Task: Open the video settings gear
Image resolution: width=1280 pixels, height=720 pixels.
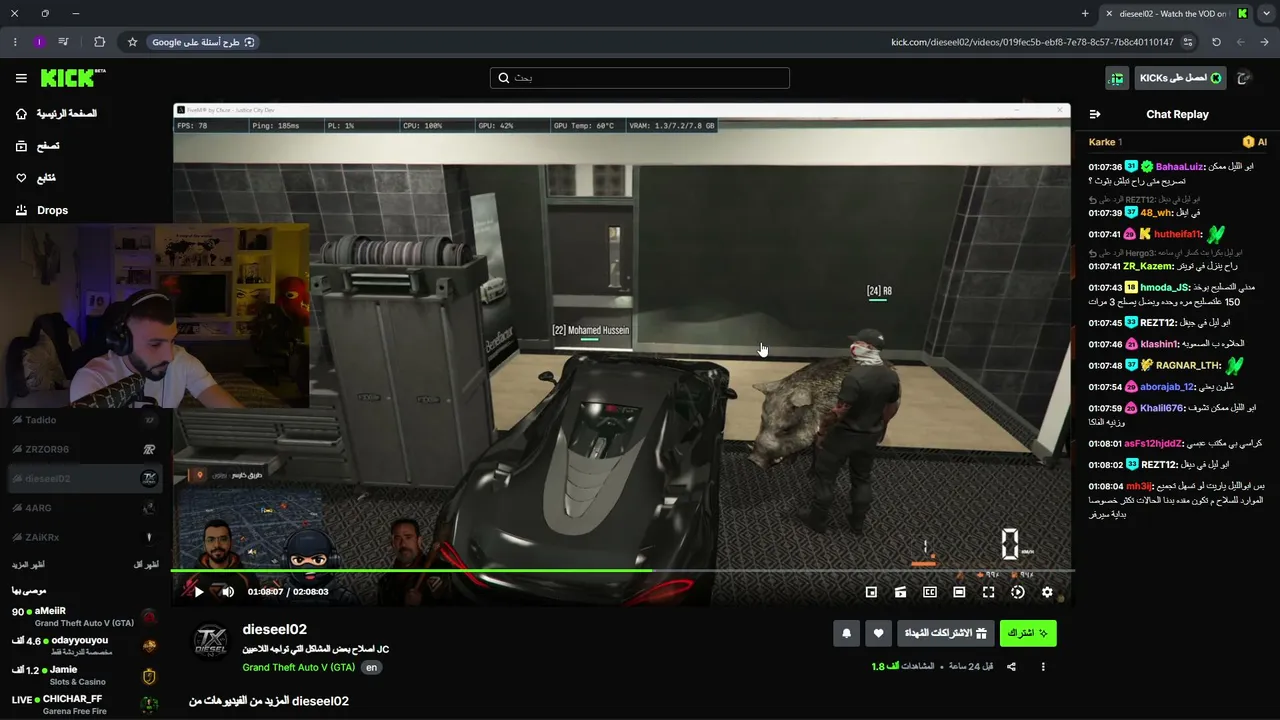Action: point(1047,592)
